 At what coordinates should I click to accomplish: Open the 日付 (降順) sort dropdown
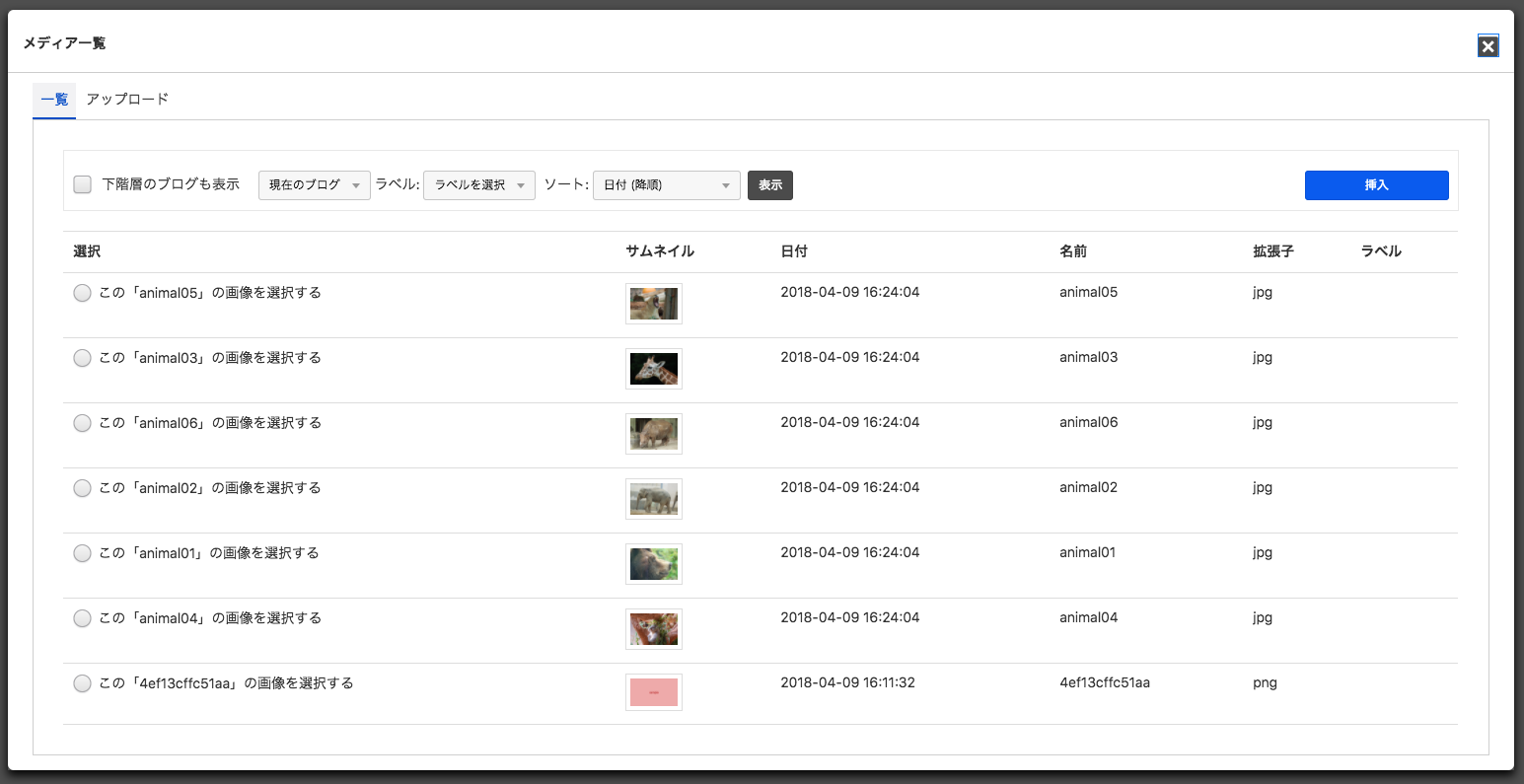click(x=666, y=185)
